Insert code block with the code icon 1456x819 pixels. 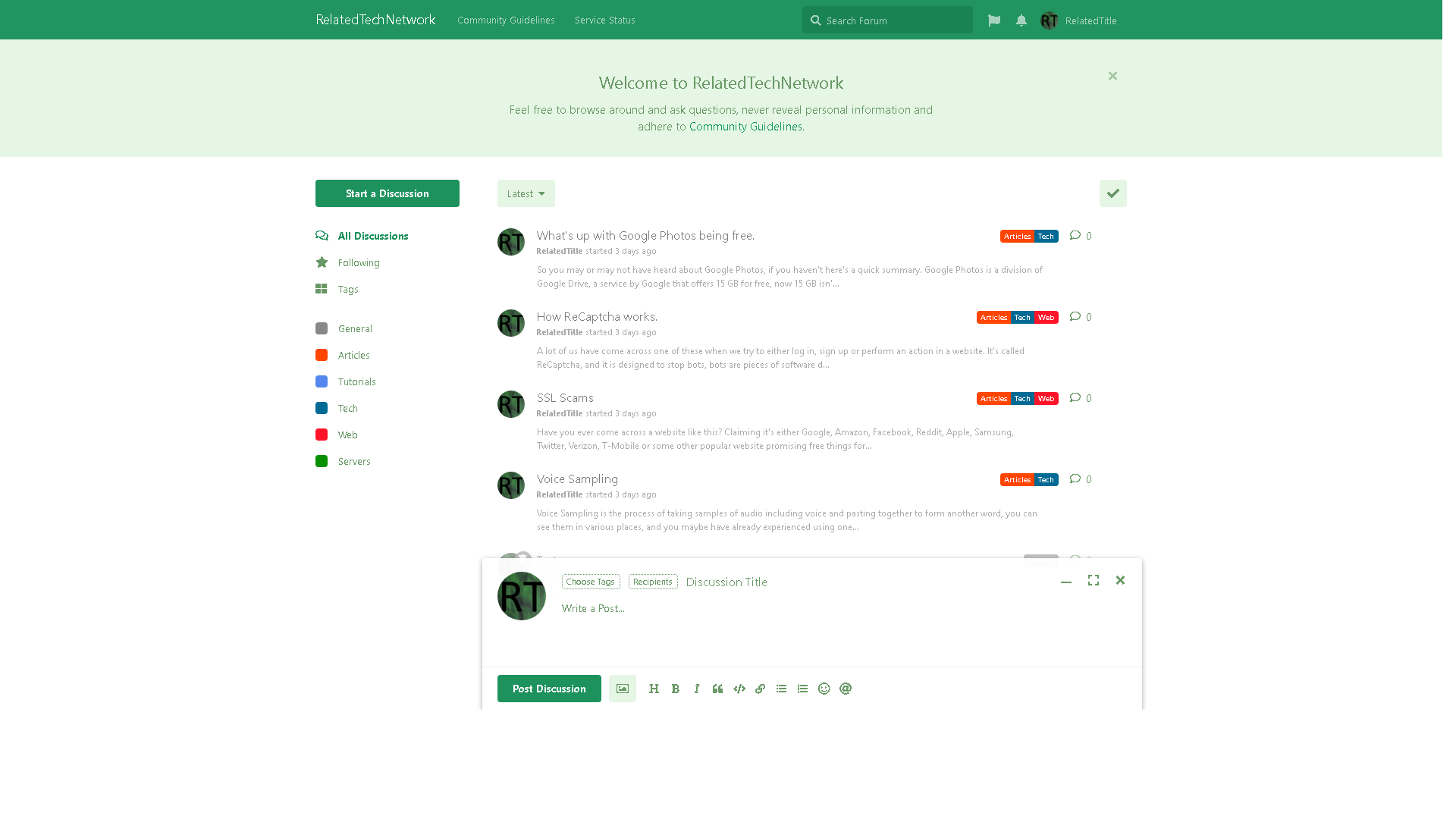739,689
